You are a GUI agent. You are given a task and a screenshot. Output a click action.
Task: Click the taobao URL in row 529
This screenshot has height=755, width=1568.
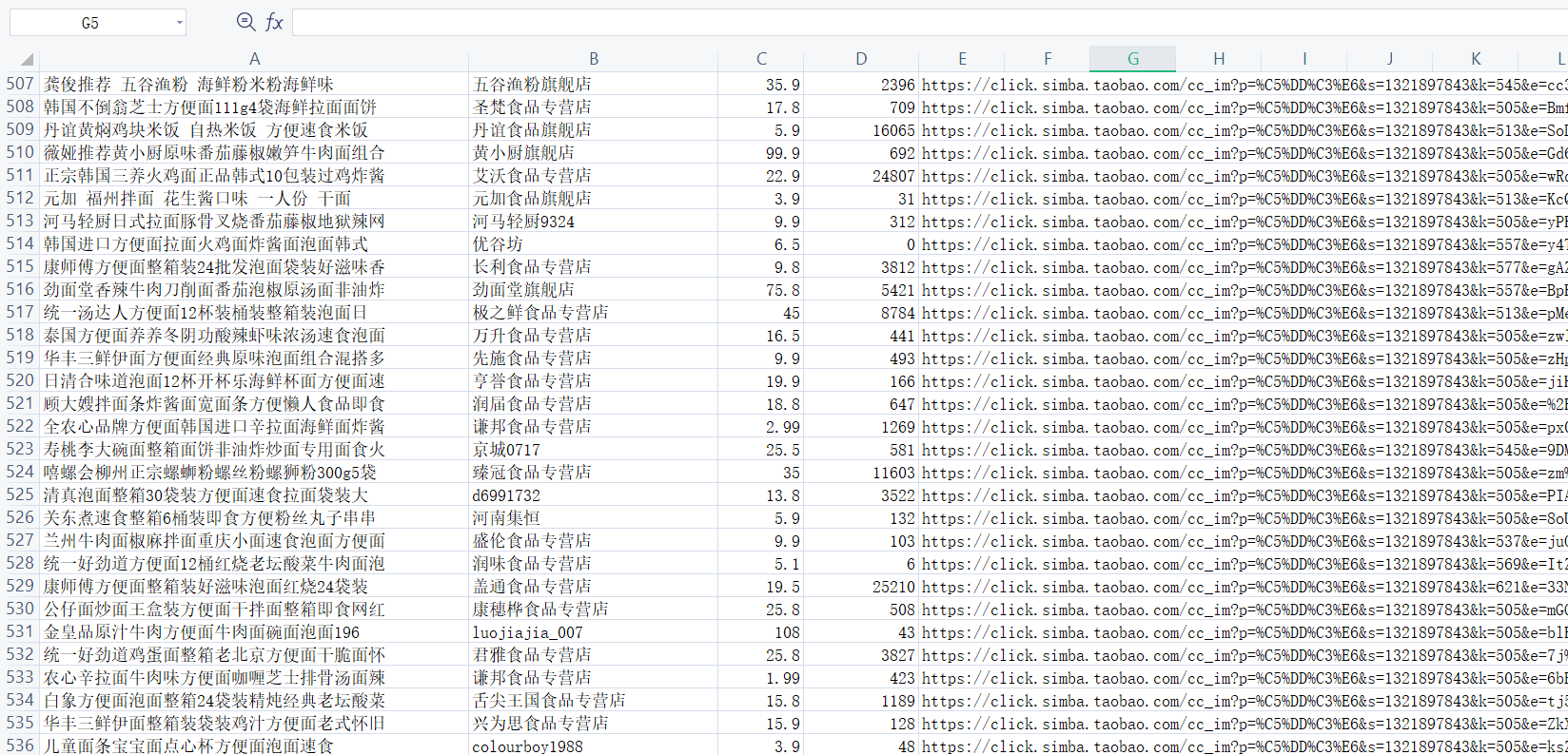tap(1244, 587)
